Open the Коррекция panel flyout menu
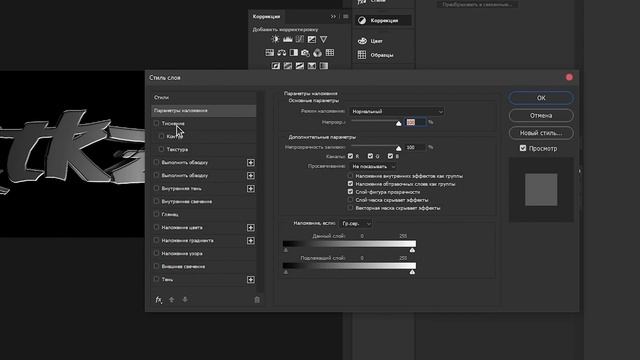Image resolution: width=640 pixels, height=360 pixels. [346, 16]
